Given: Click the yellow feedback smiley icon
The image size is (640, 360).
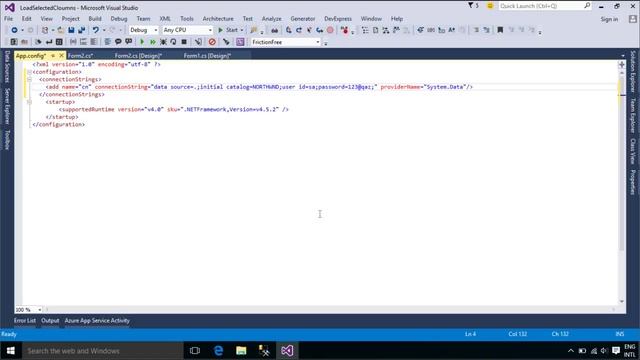Looking at the screenshot, I should [490, 6].
